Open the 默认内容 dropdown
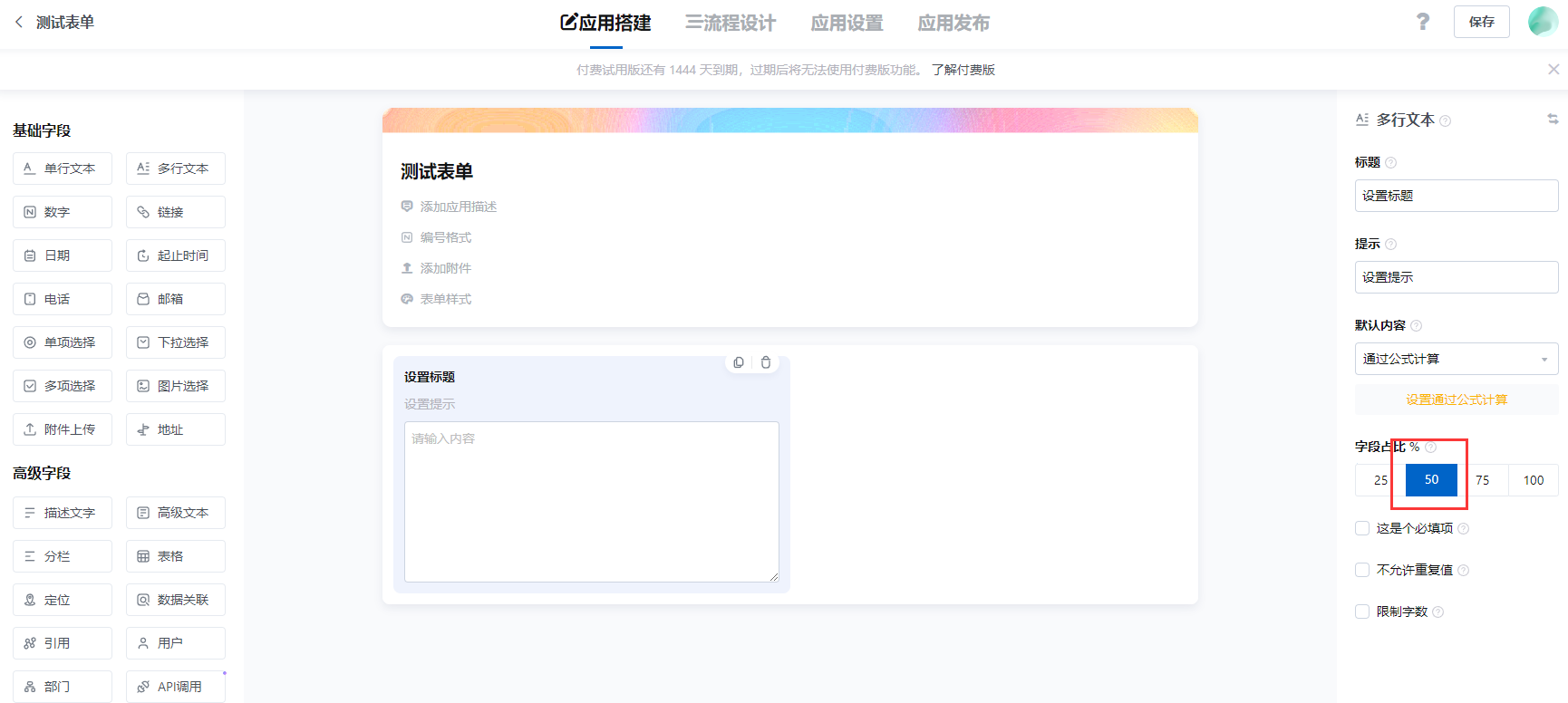The height and width of the screenshot is (703, 1568). (x=1456, y=359)
